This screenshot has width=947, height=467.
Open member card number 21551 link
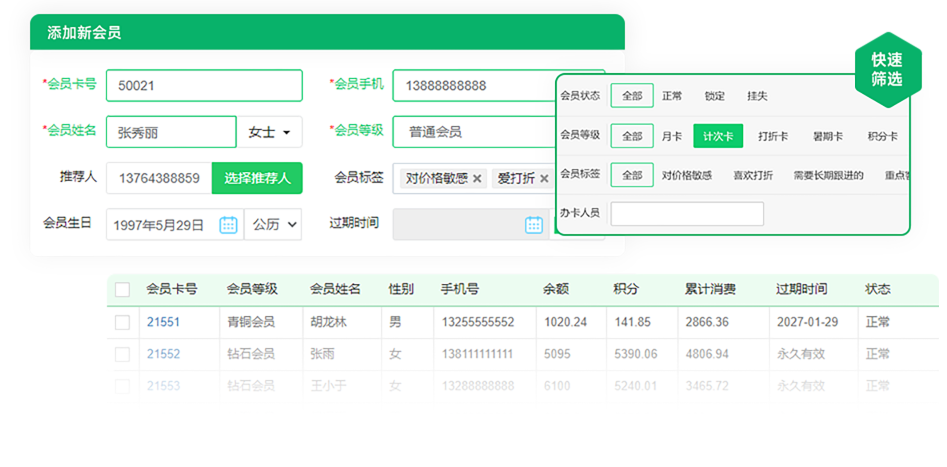click(x=163, y=322)
